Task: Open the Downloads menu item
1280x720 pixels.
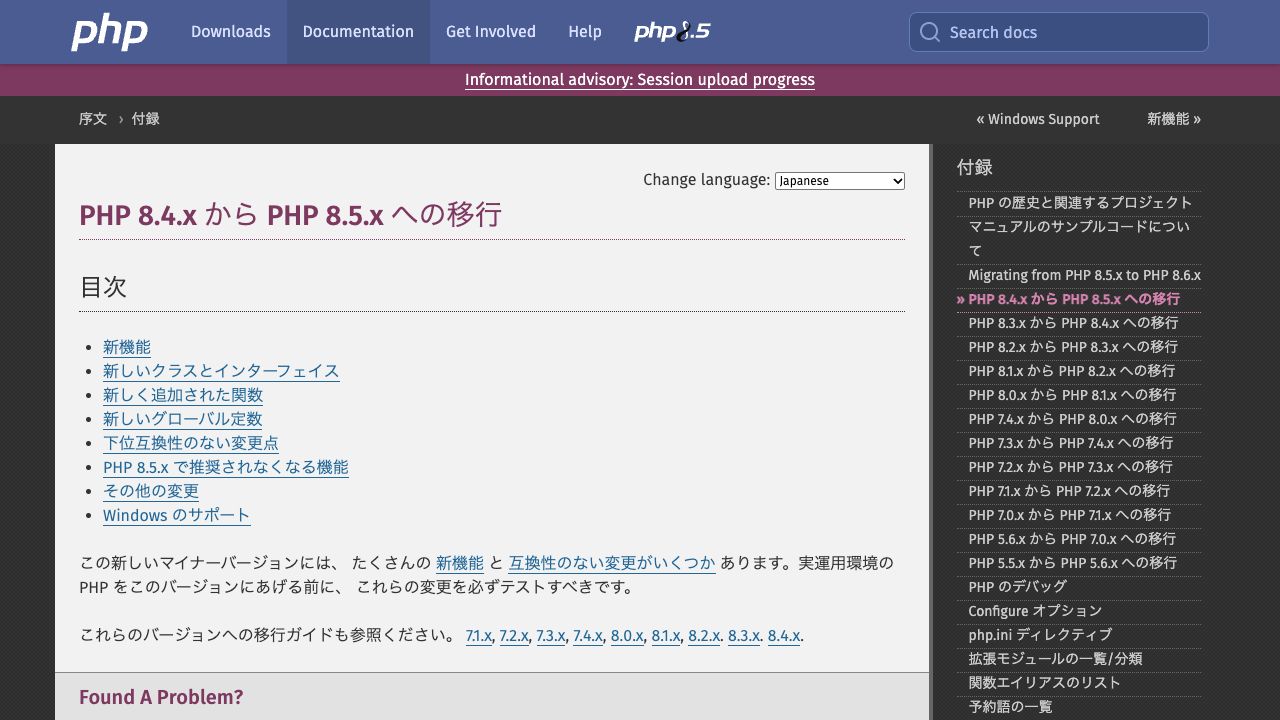Action: coord(230,32)
